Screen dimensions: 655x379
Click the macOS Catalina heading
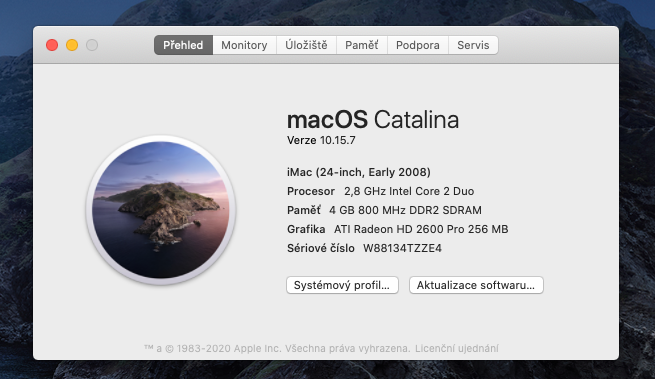(373, 120)
